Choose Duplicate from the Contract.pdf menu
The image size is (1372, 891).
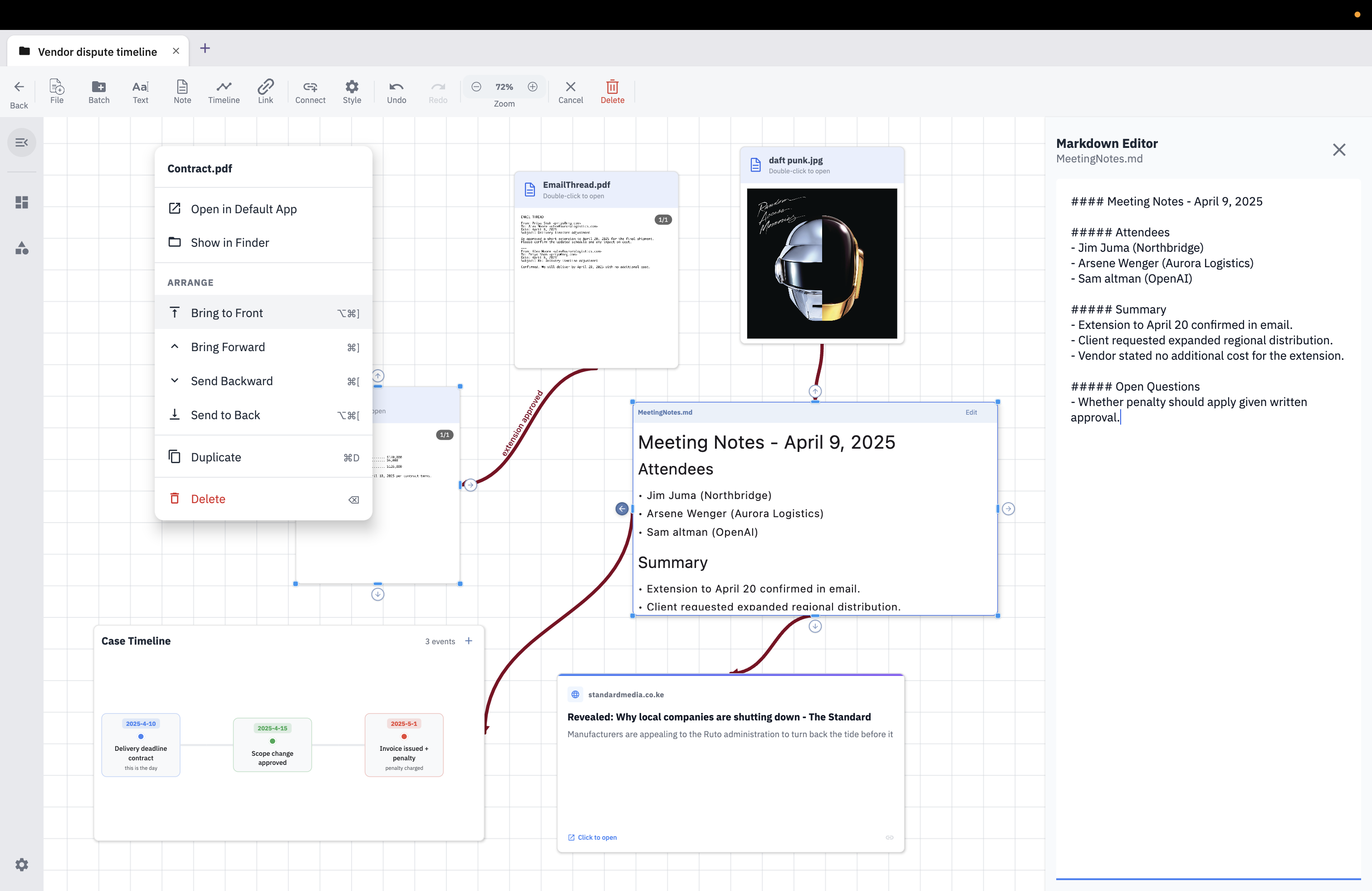[216, 457]
